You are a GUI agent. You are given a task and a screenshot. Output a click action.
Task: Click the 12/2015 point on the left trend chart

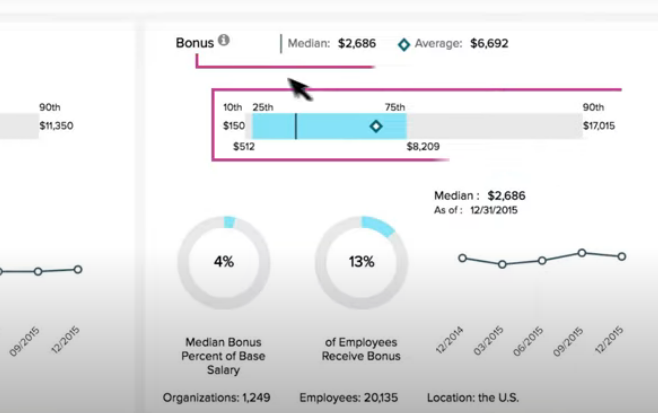77,269
